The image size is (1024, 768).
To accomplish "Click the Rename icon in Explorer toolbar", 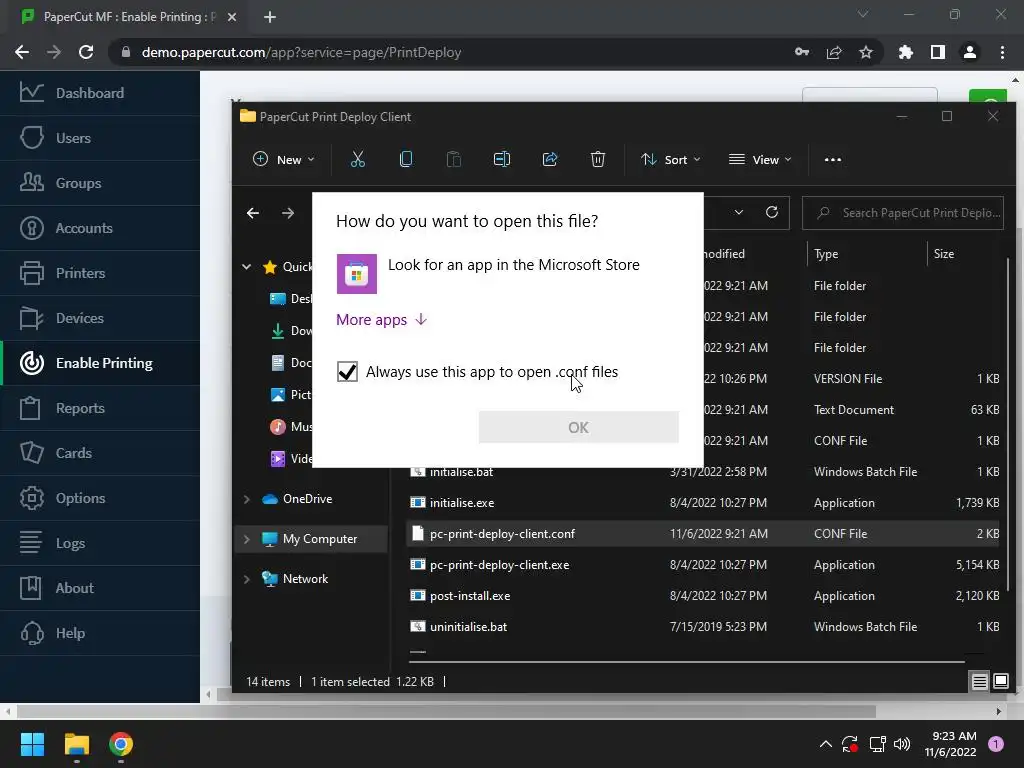I will tap(502, 159).
